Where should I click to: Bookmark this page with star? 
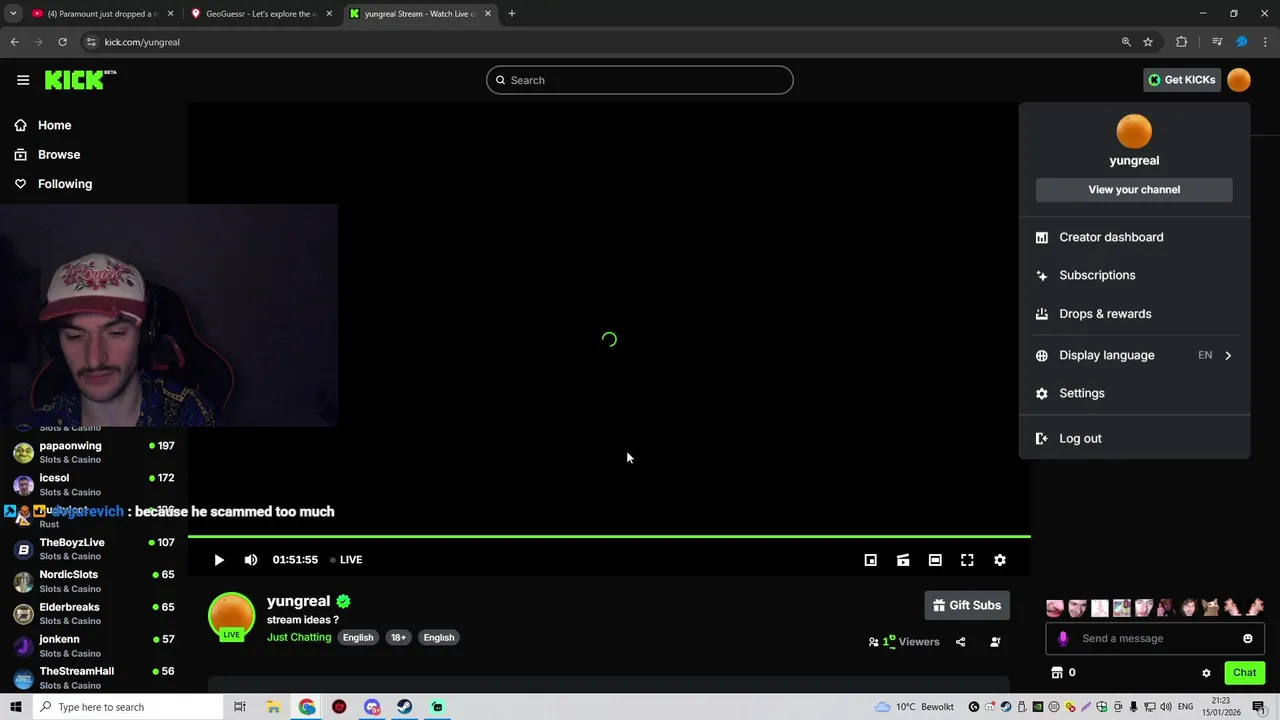[x=1148, y=42]
